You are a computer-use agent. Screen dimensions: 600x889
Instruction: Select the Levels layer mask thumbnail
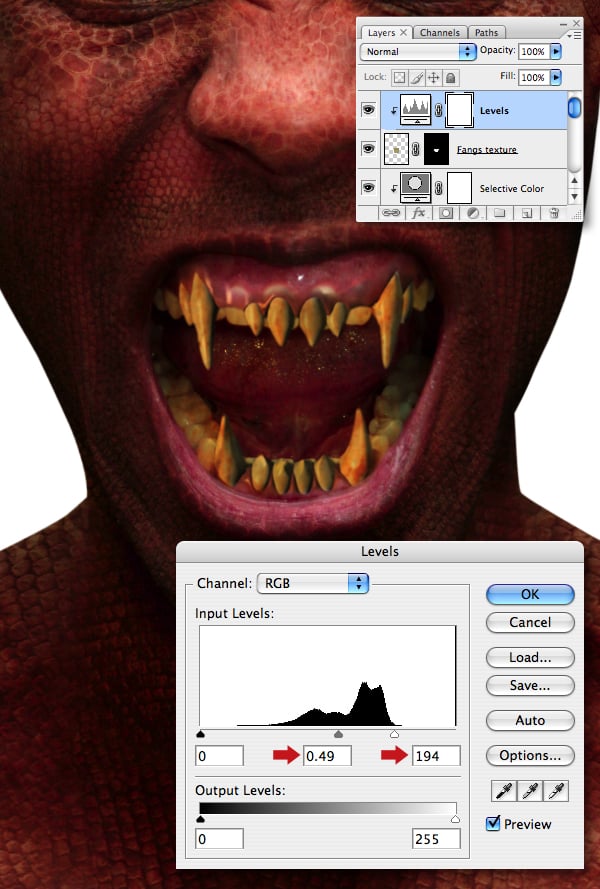point(459,111)
